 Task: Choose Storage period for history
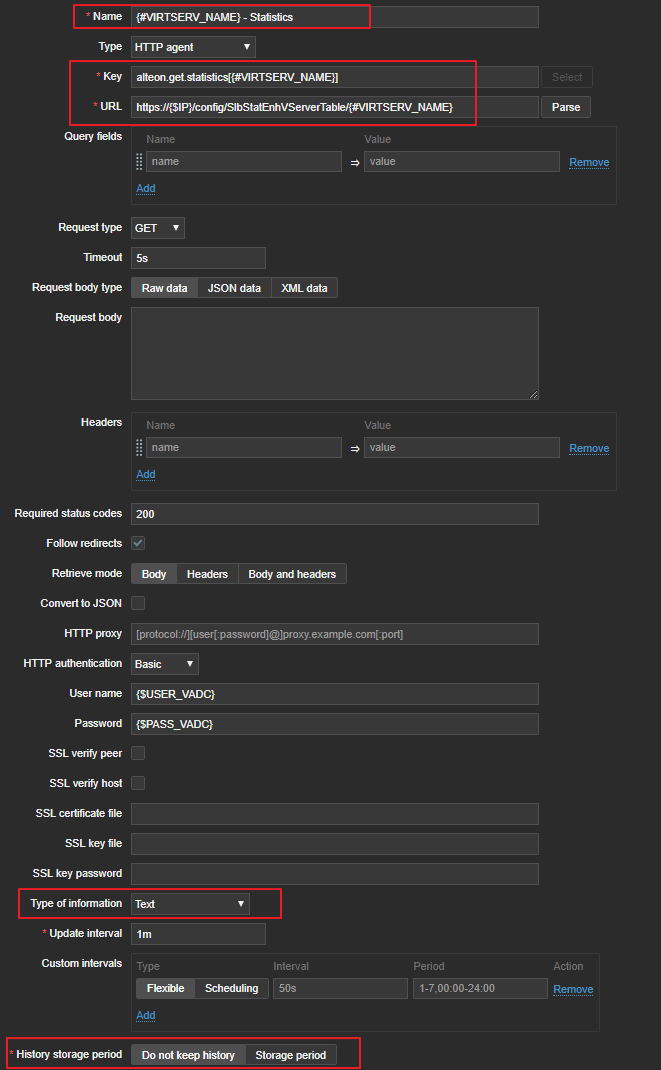click(291, 1055)
